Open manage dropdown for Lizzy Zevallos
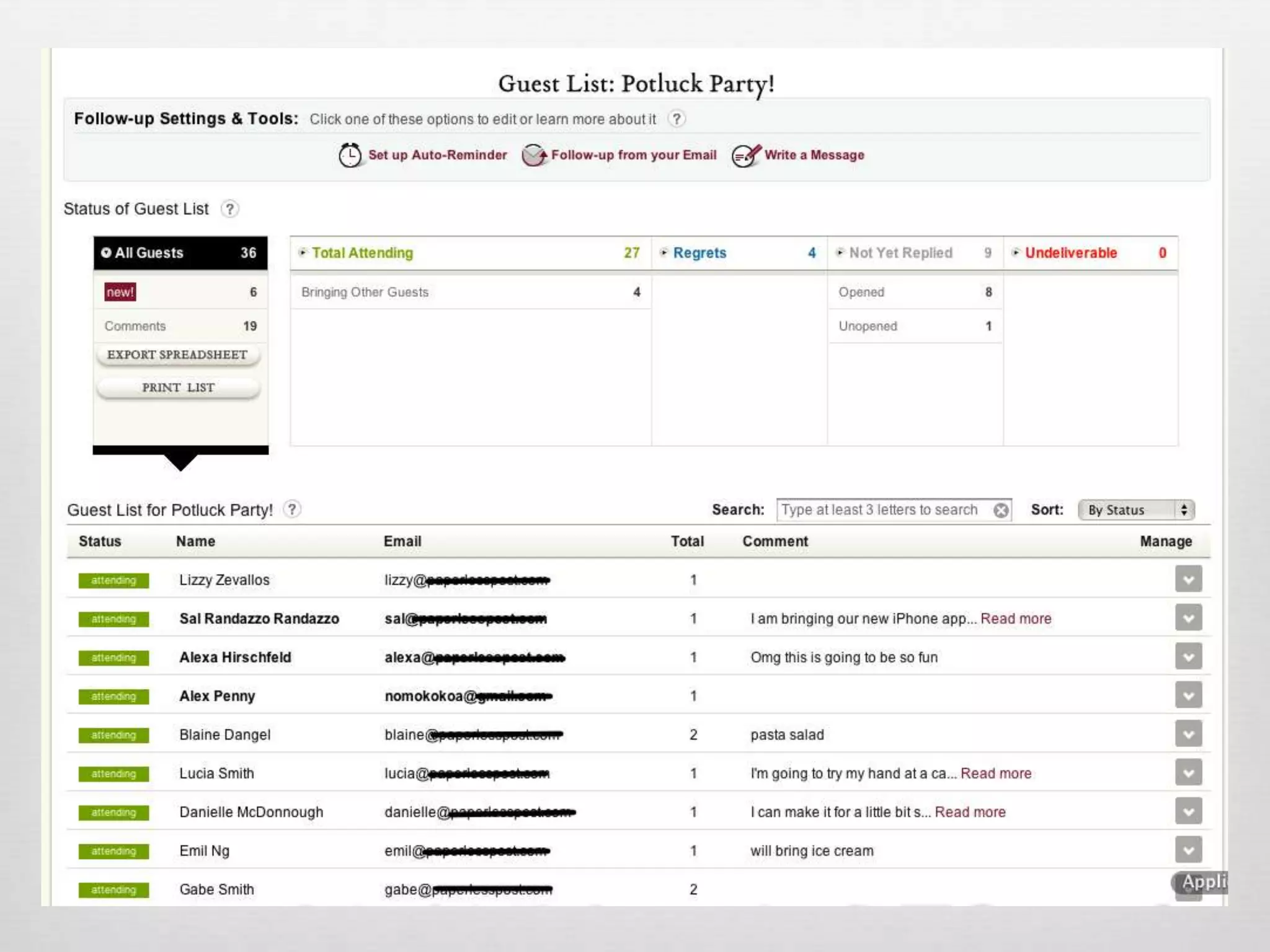Image resolution: width=1270 pixels, height=952 pixels. pyautogui.click(x=1188, y=580)
